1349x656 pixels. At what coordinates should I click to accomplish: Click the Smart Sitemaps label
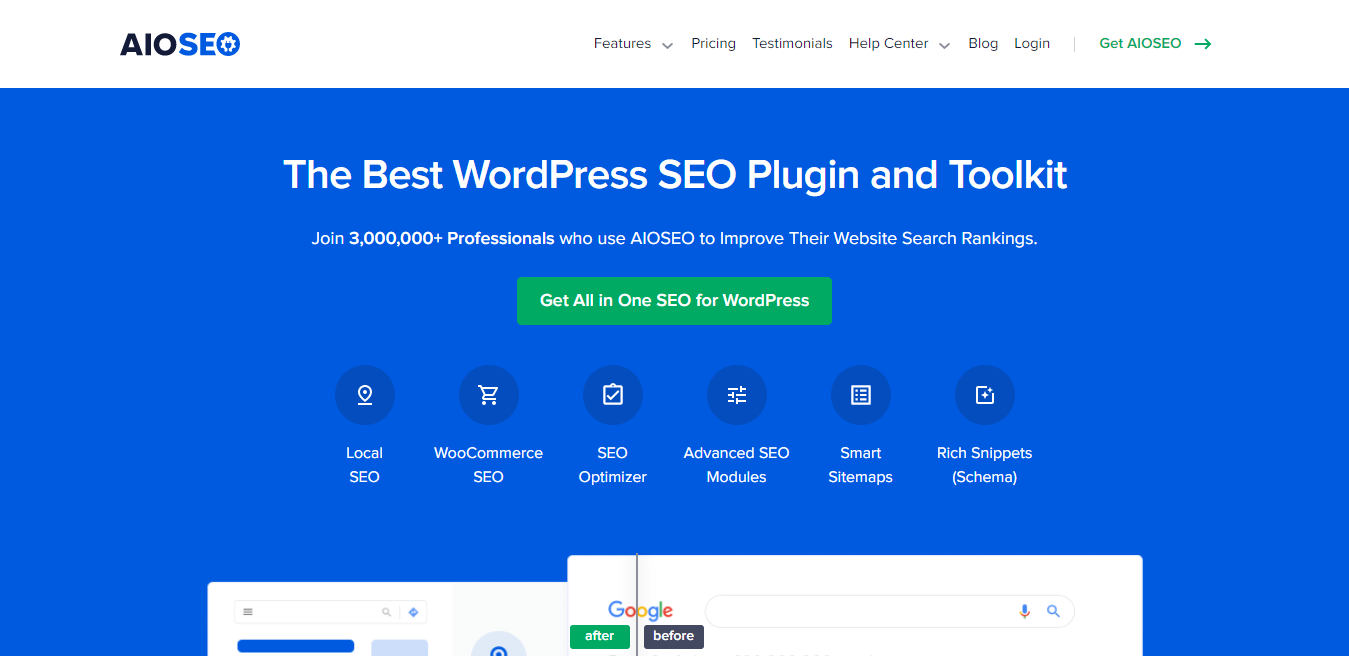point(861,465)
